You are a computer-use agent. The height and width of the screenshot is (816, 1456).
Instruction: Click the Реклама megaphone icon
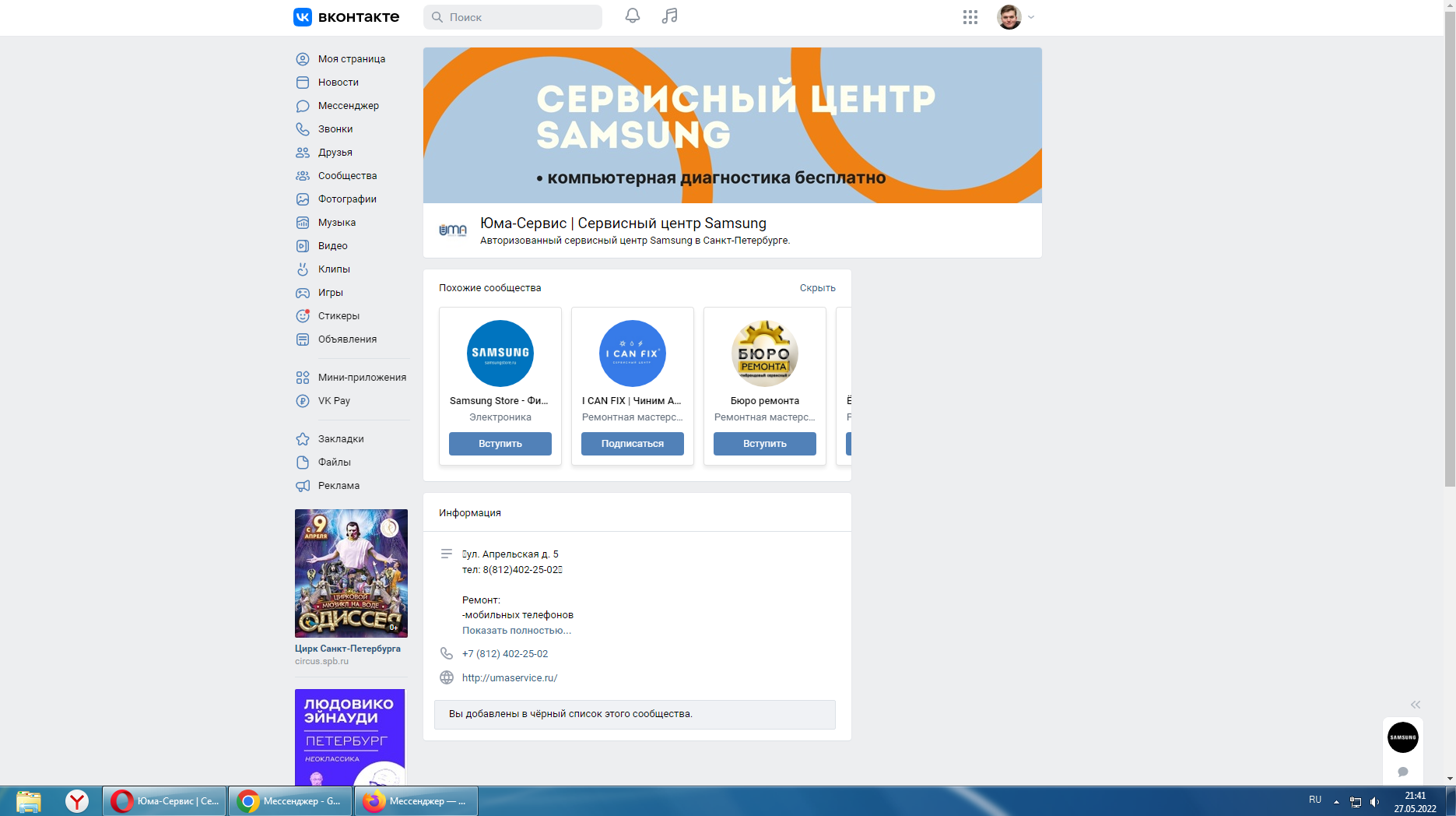tap(303, 486)
